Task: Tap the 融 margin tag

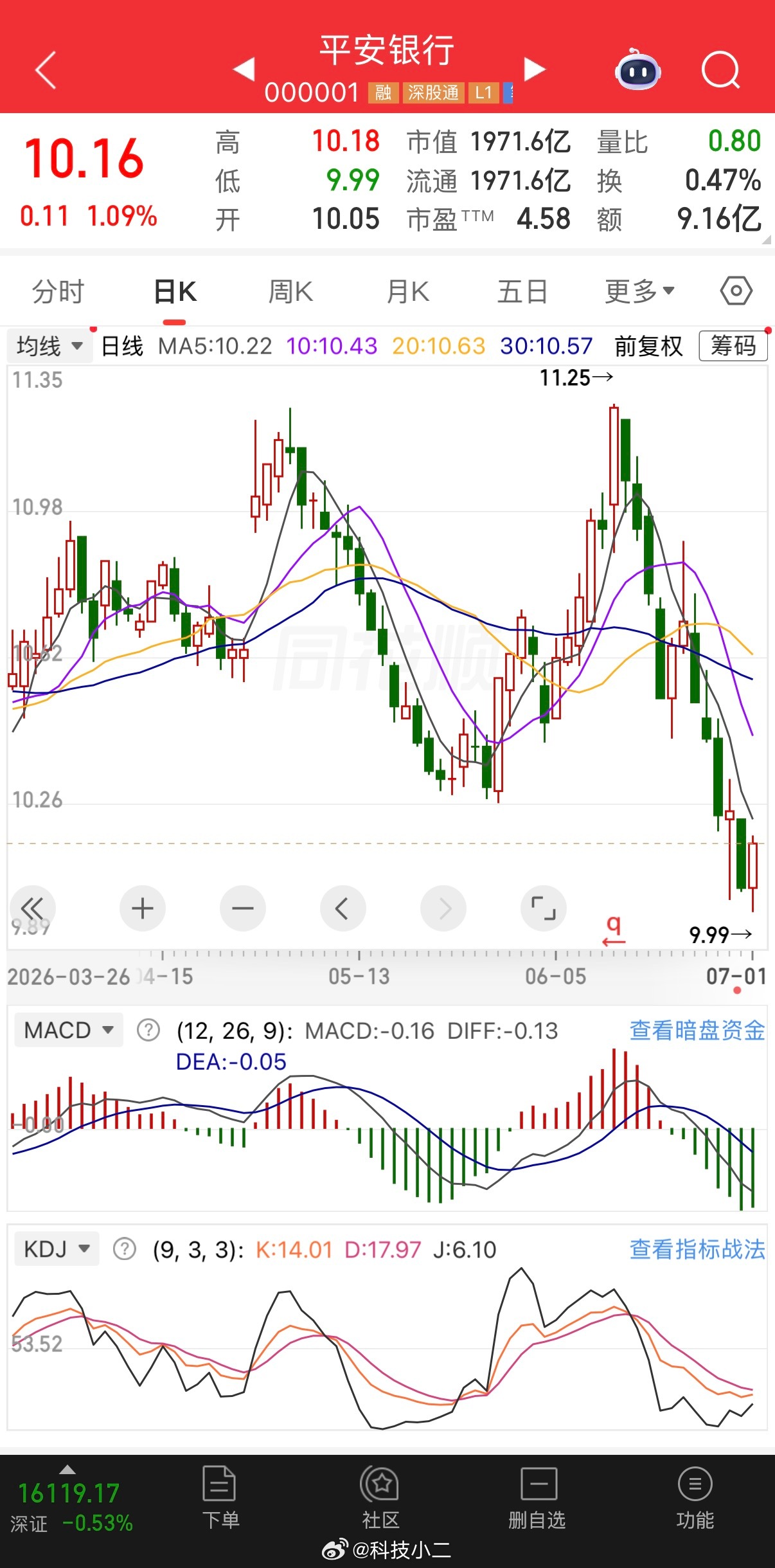Action: 384,93
